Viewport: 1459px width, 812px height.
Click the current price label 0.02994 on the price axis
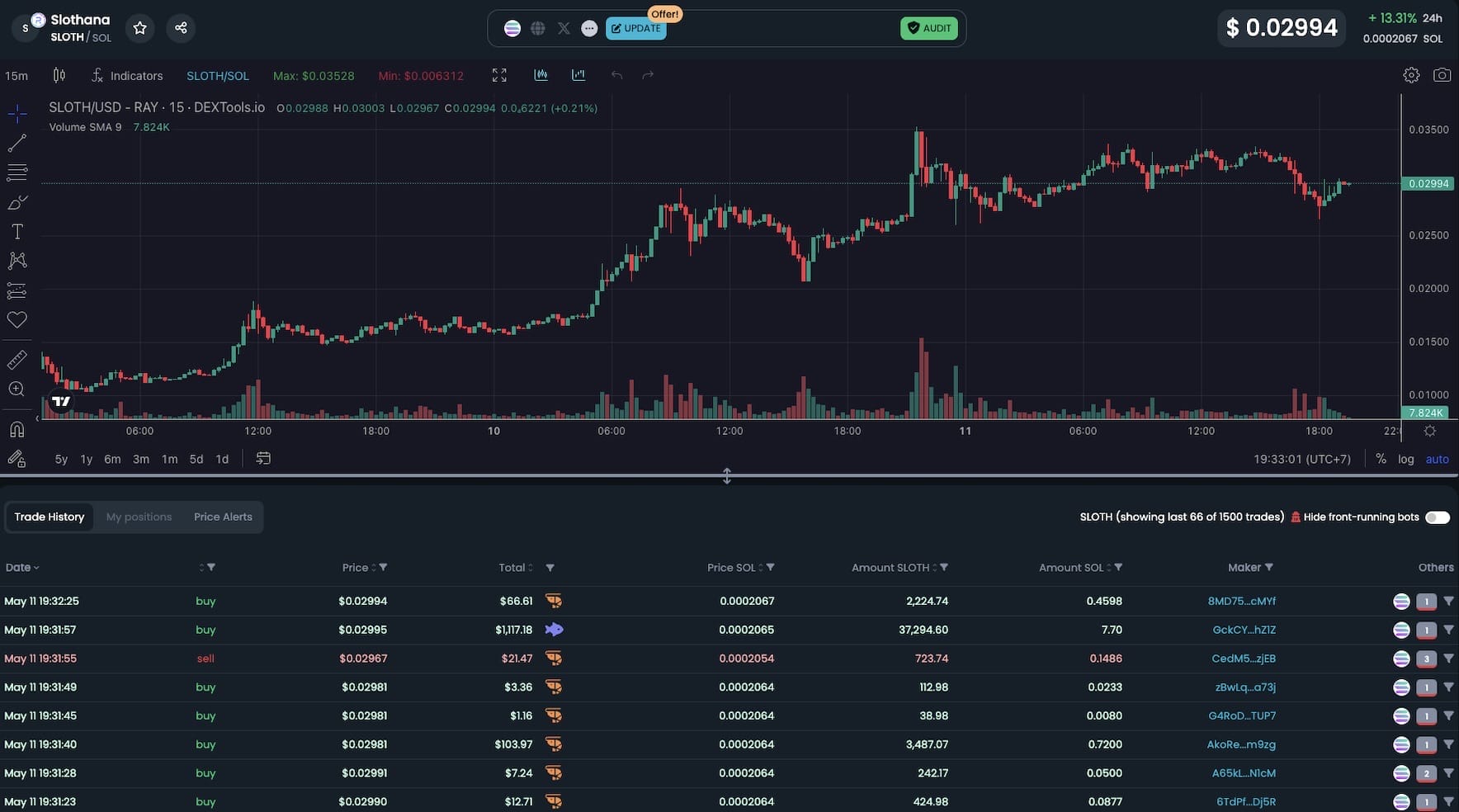1428,184
